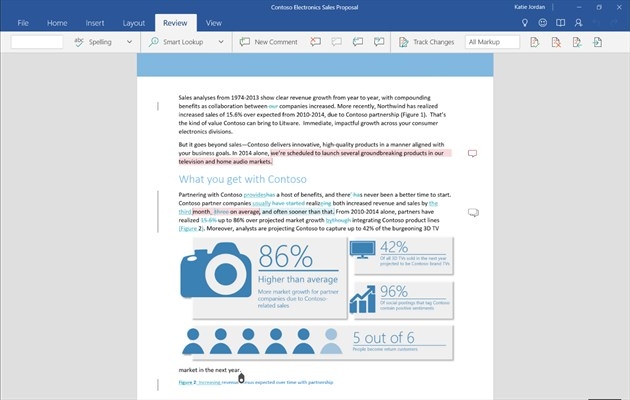
Task: Open the Layout tab
Action: pos(133,21)
